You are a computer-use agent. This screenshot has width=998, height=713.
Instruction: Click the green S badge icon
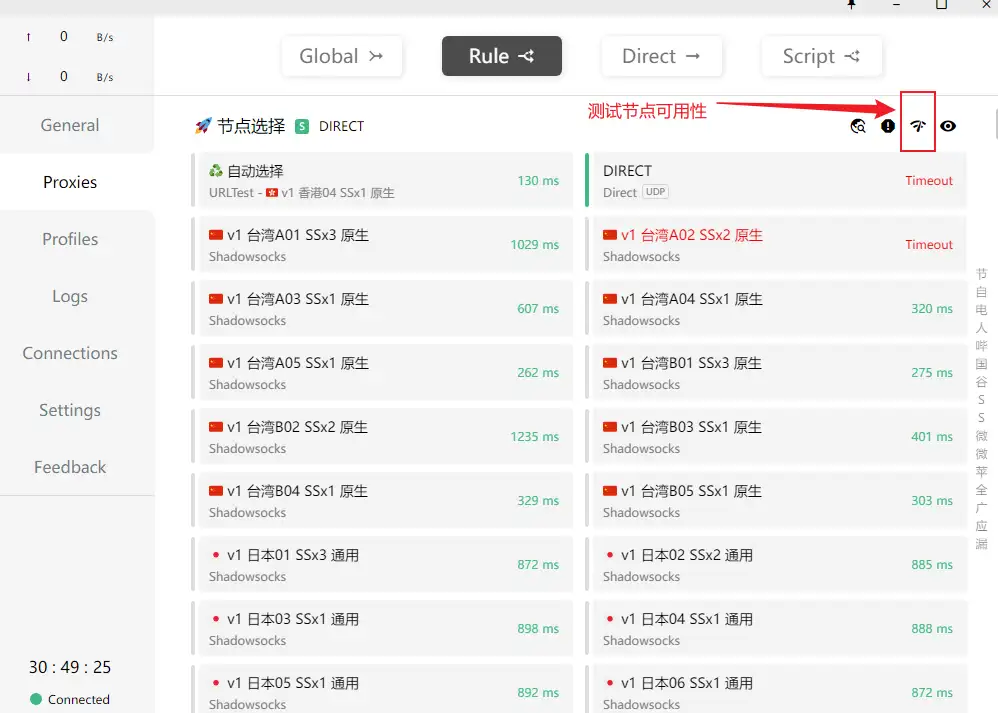click(x=302, y=126)
